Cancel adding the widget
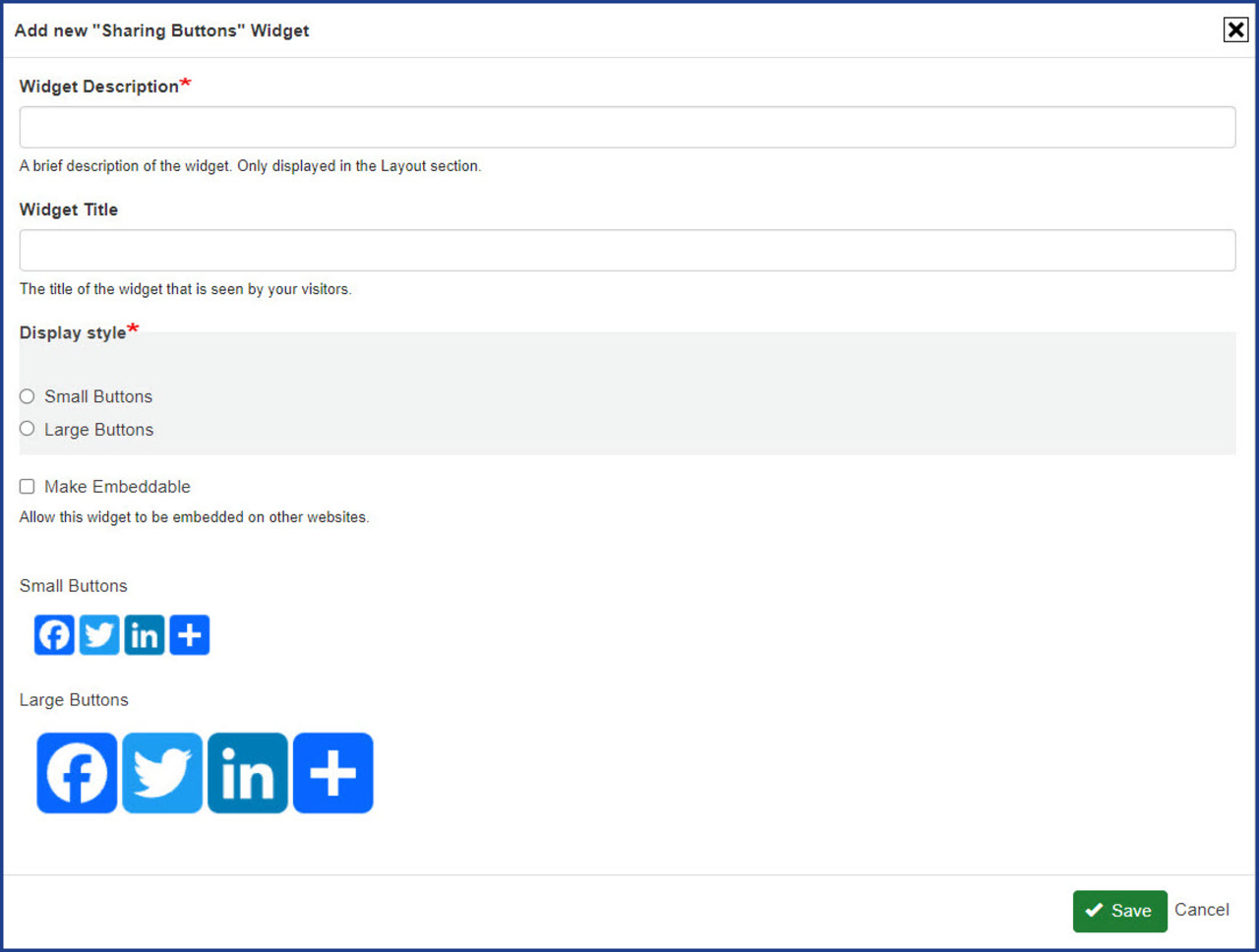 [x=1201, y=910]
